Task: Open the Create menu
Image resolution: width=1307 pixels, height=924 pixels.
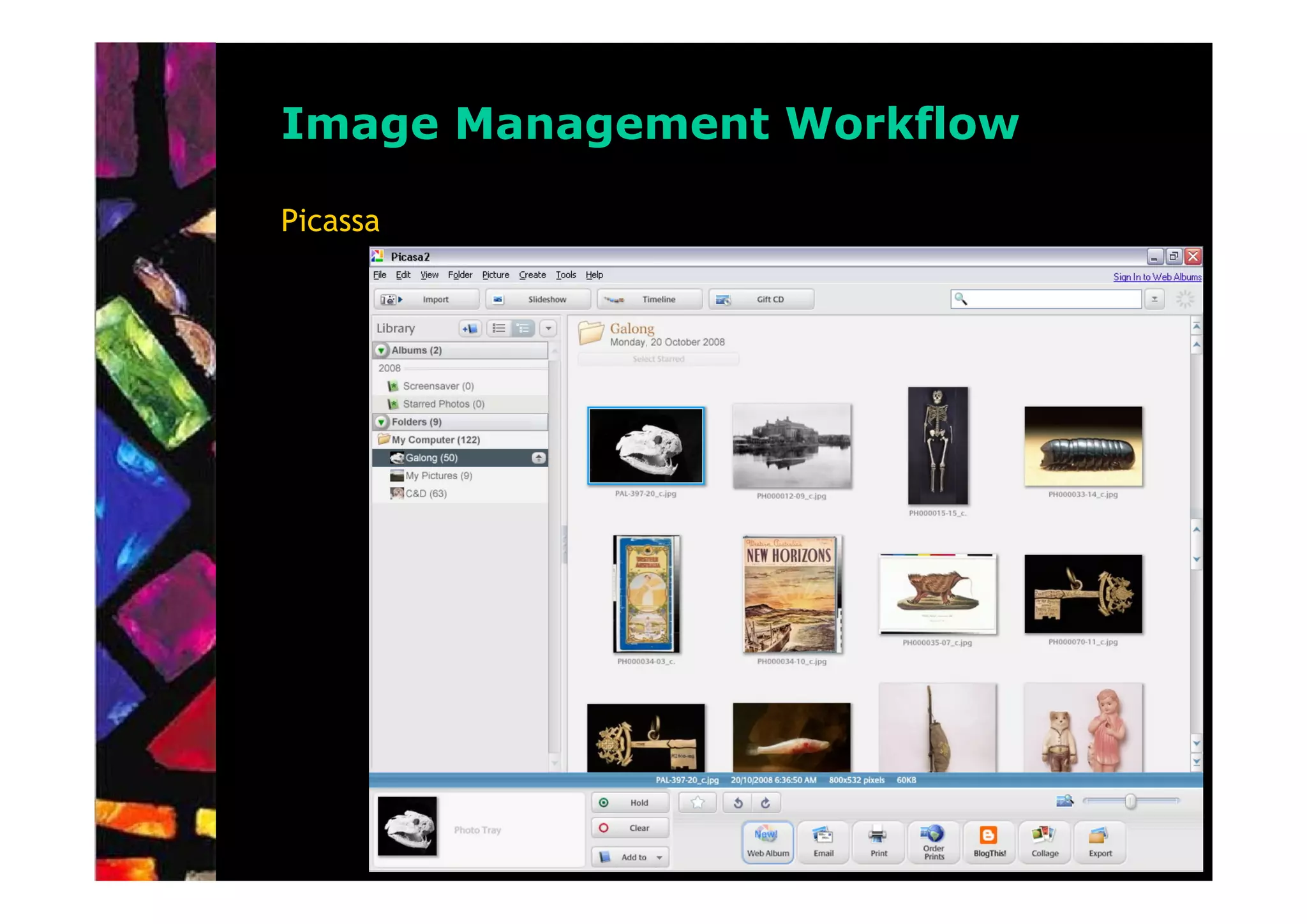Action: 532,275
